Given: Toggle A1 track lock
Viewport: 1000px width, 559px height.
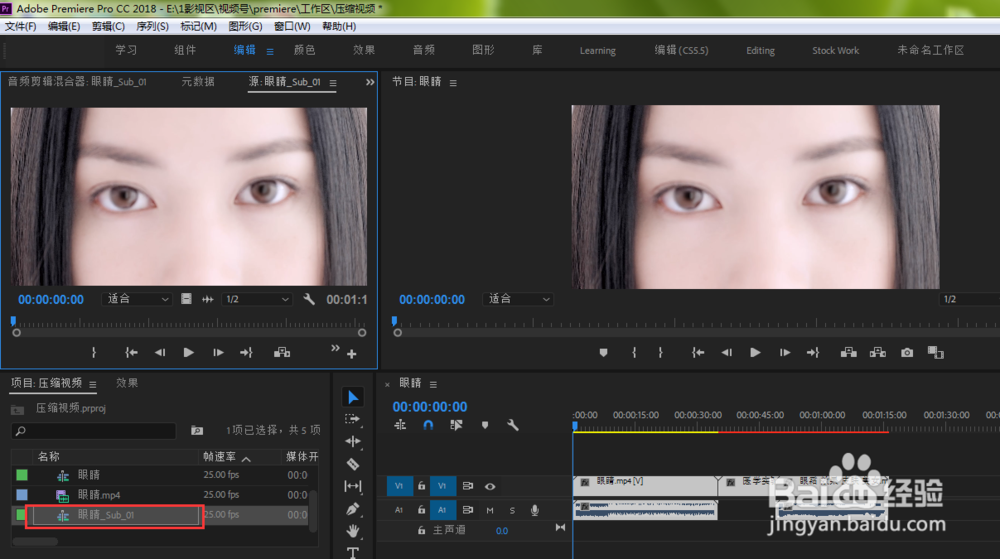Looking at the screenshot, I should click(x=422, y=510).
